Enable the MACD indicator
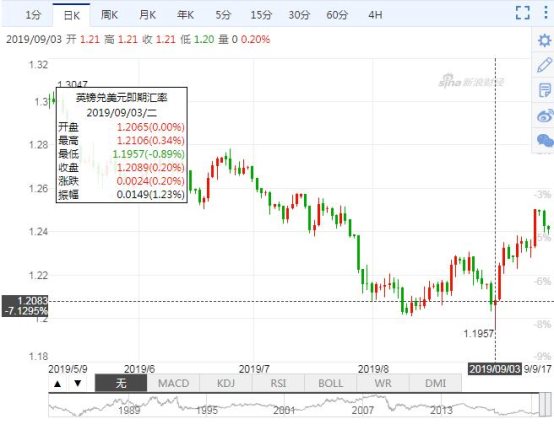The image size is (554, 430). click(173, 383)
